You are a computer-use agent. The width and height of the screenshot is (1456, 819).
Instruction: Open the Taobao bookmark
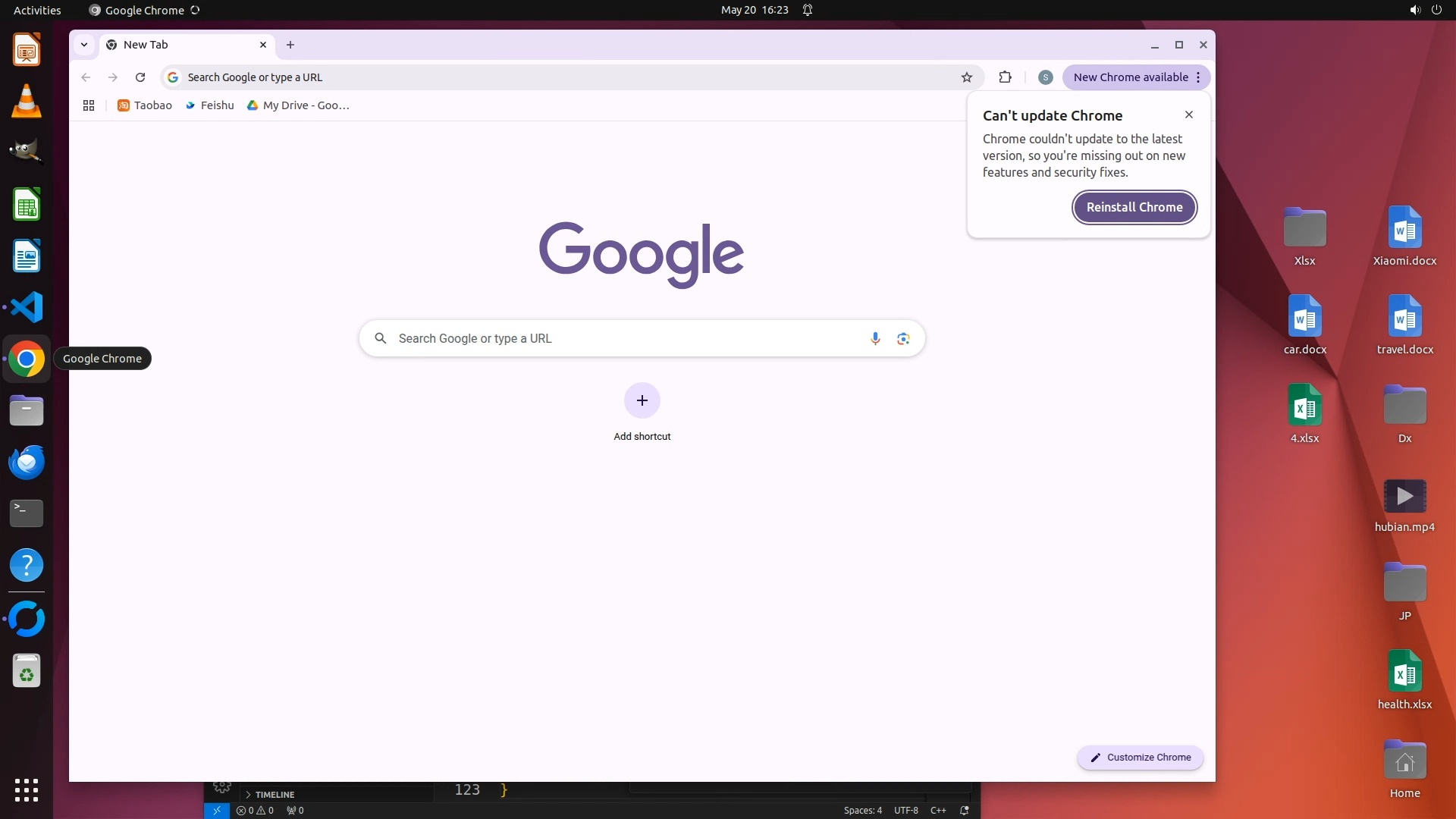click(145, 105)
